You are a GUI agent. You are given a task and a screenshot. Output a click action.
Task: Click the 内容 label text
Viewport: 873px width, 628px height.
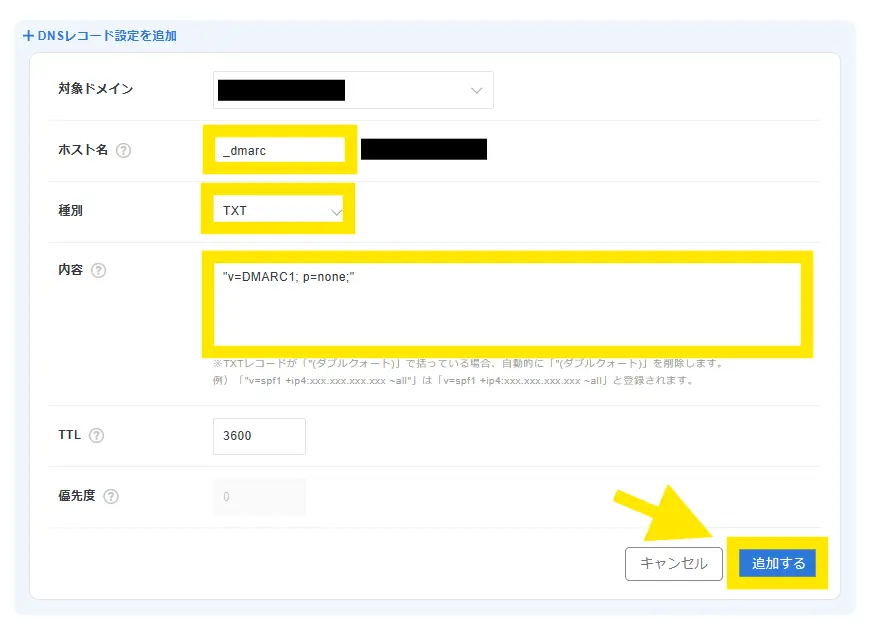point(71,271)
